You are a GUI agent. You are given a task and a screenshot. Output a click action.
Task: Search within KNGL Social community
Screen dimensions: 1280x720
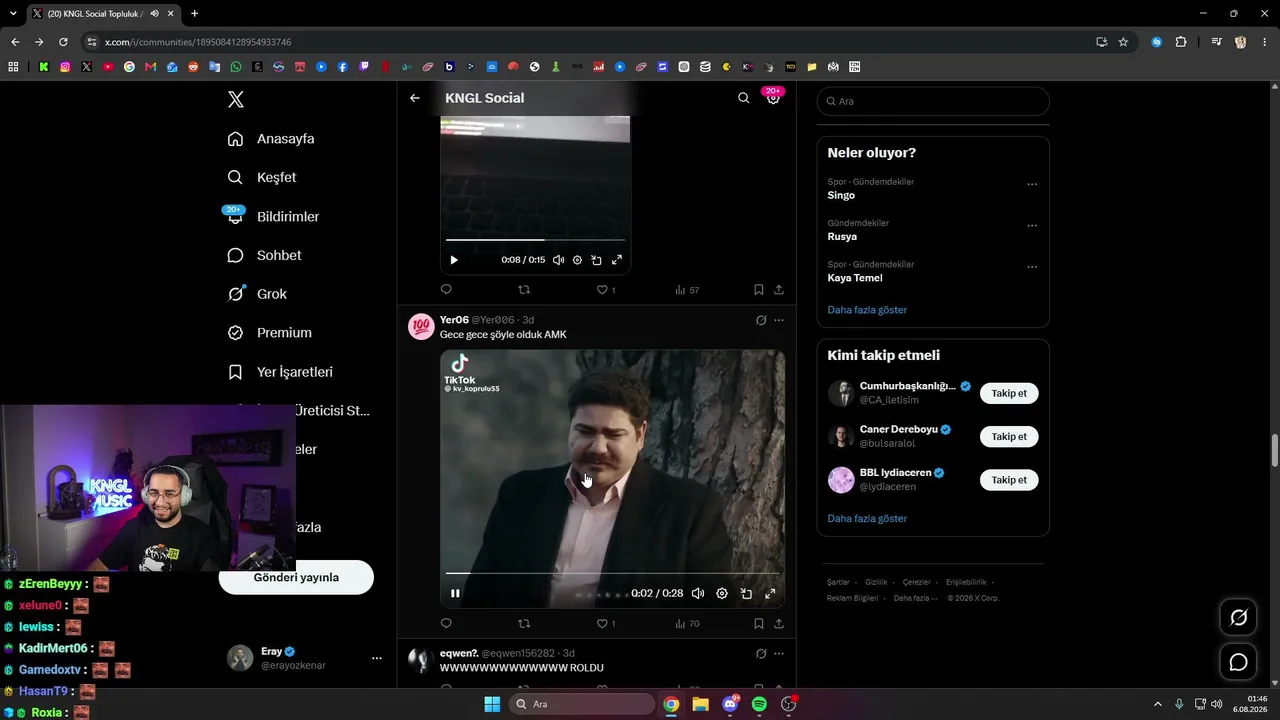tap(743, 98)
